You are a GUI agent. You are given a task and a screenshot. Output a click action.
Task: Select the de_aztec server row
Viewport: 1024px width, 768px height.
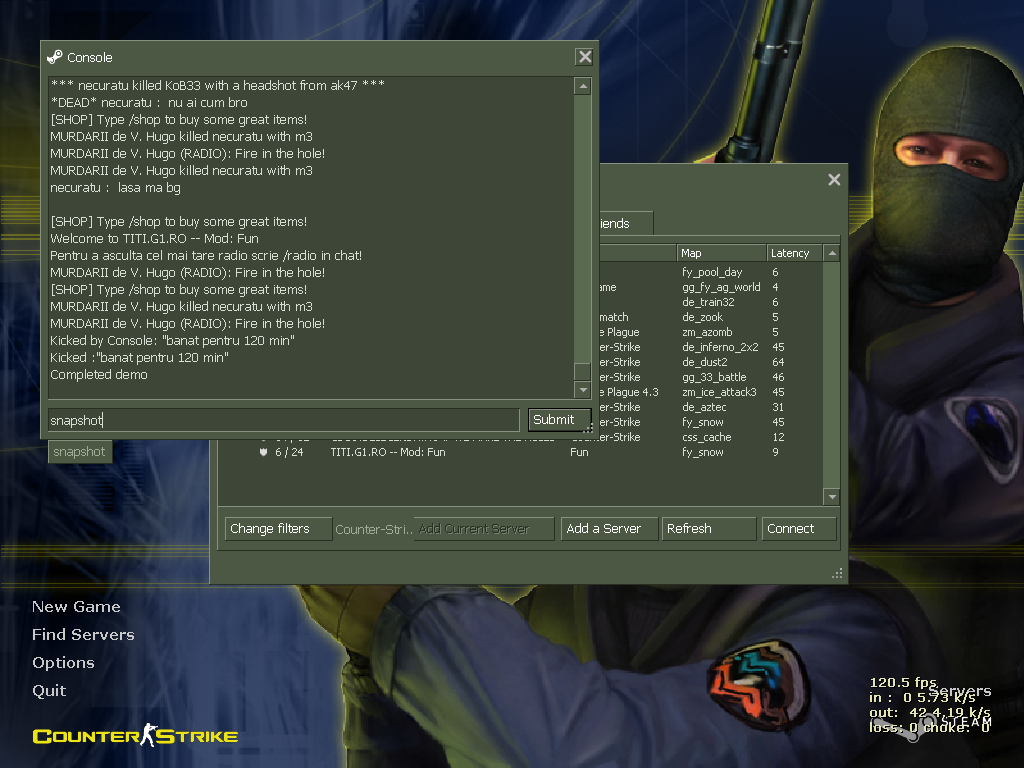pos(711,407)
